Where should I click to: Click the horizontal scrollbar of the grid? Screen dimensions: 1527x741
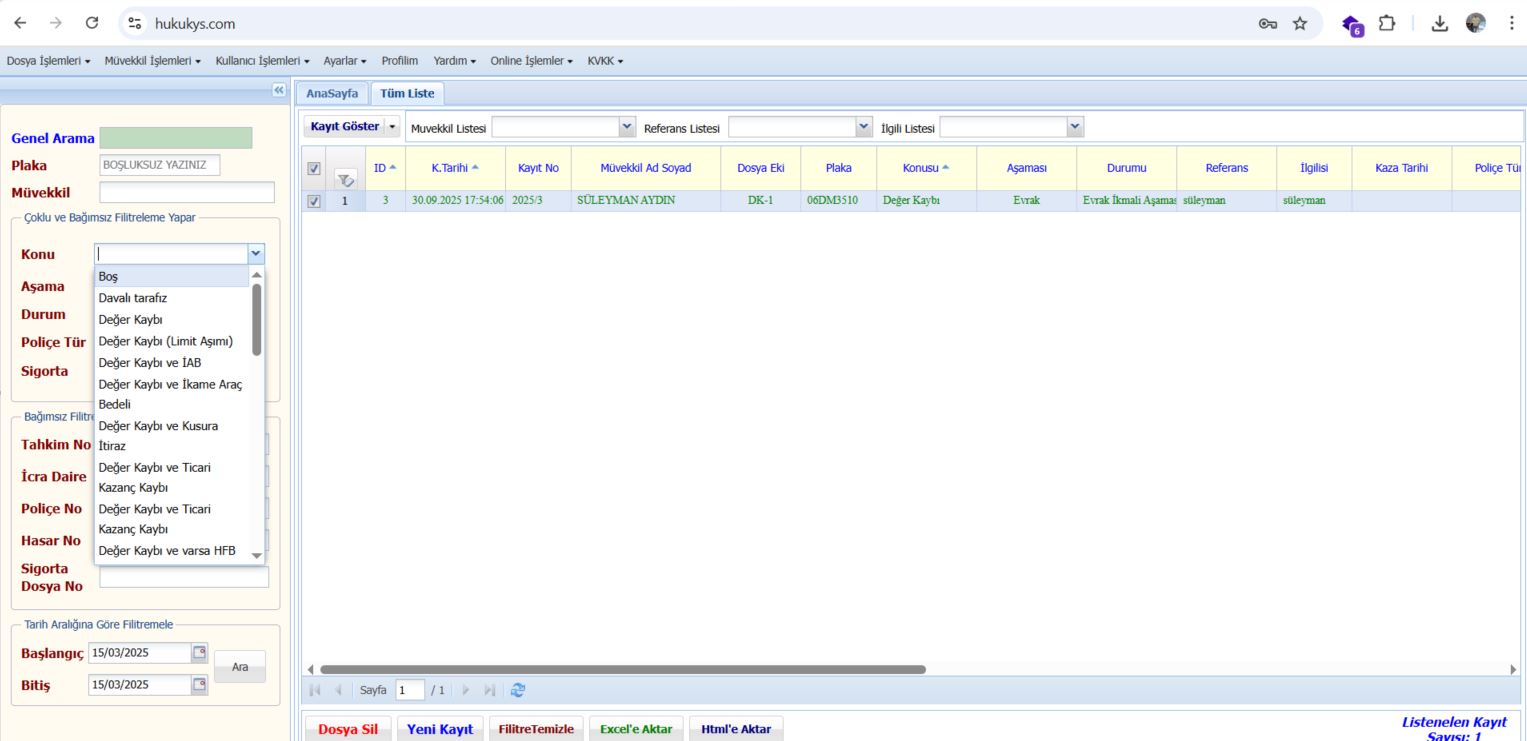tap(622, 669)
